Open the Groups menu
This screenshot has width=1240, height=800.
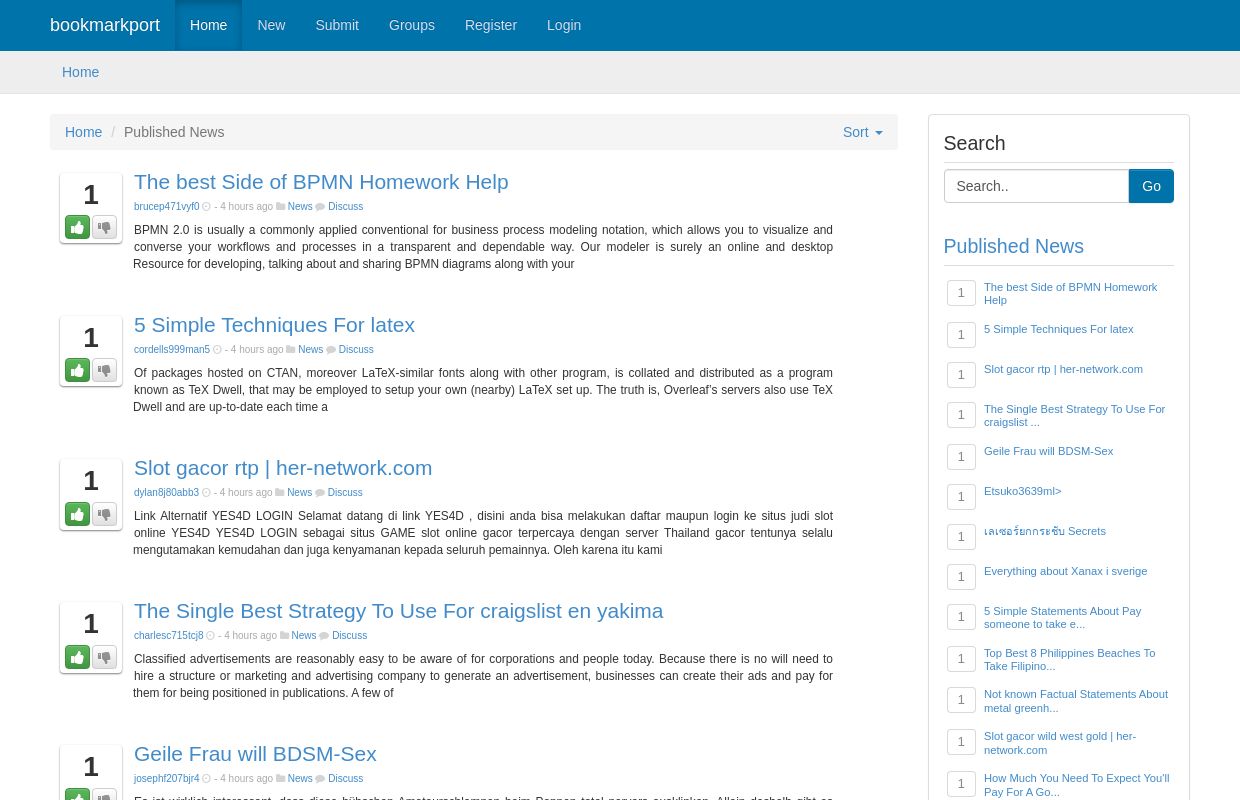411,25
